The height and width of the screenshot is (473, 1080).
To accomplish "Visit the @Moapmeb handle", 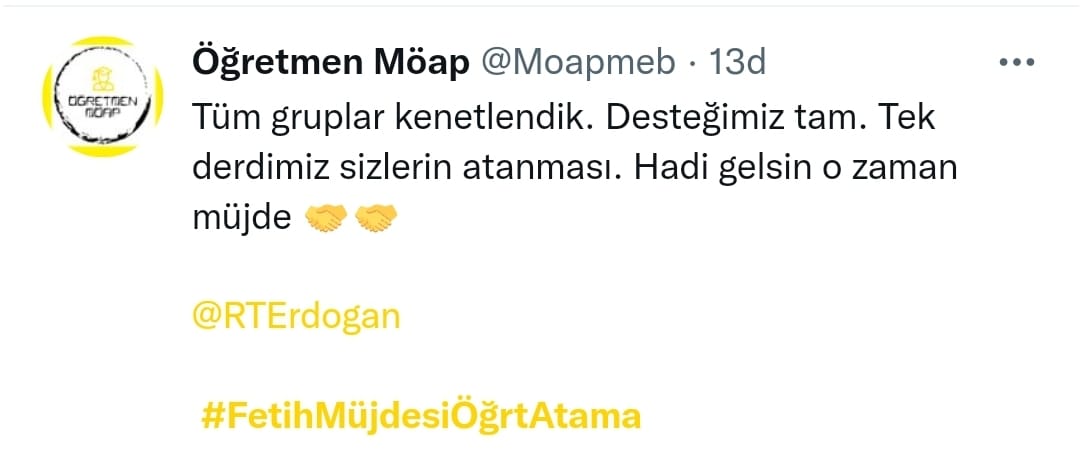I will tap(578, 63).
